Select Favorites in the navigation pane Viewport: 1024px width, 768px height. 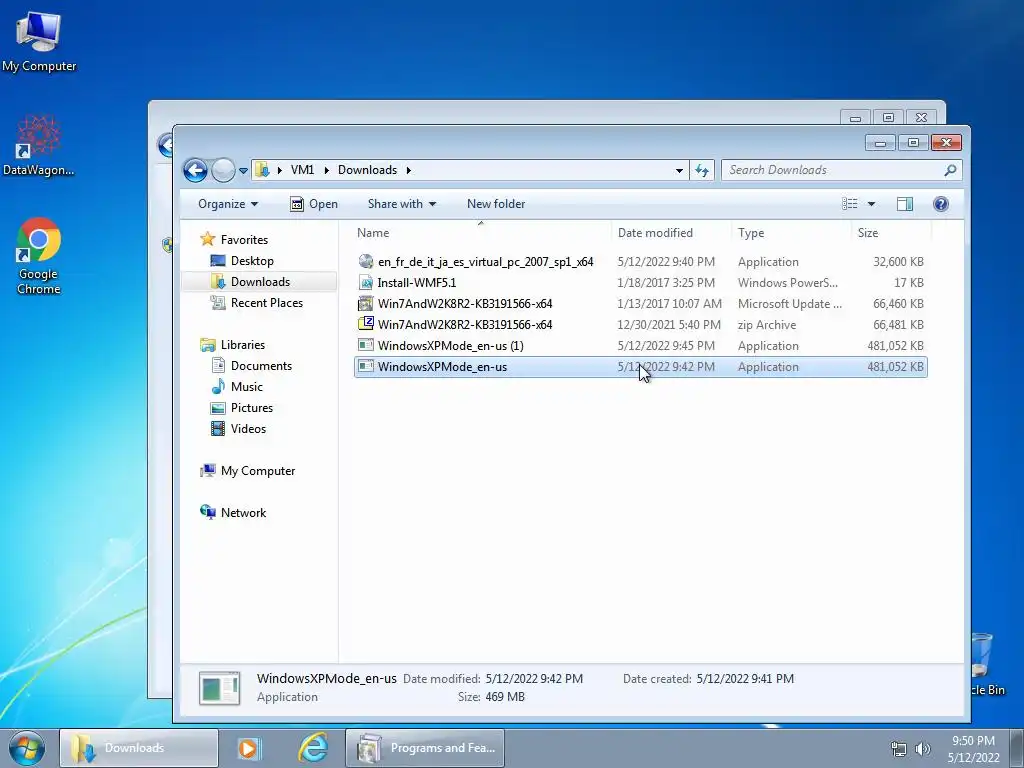click(244, 240)
